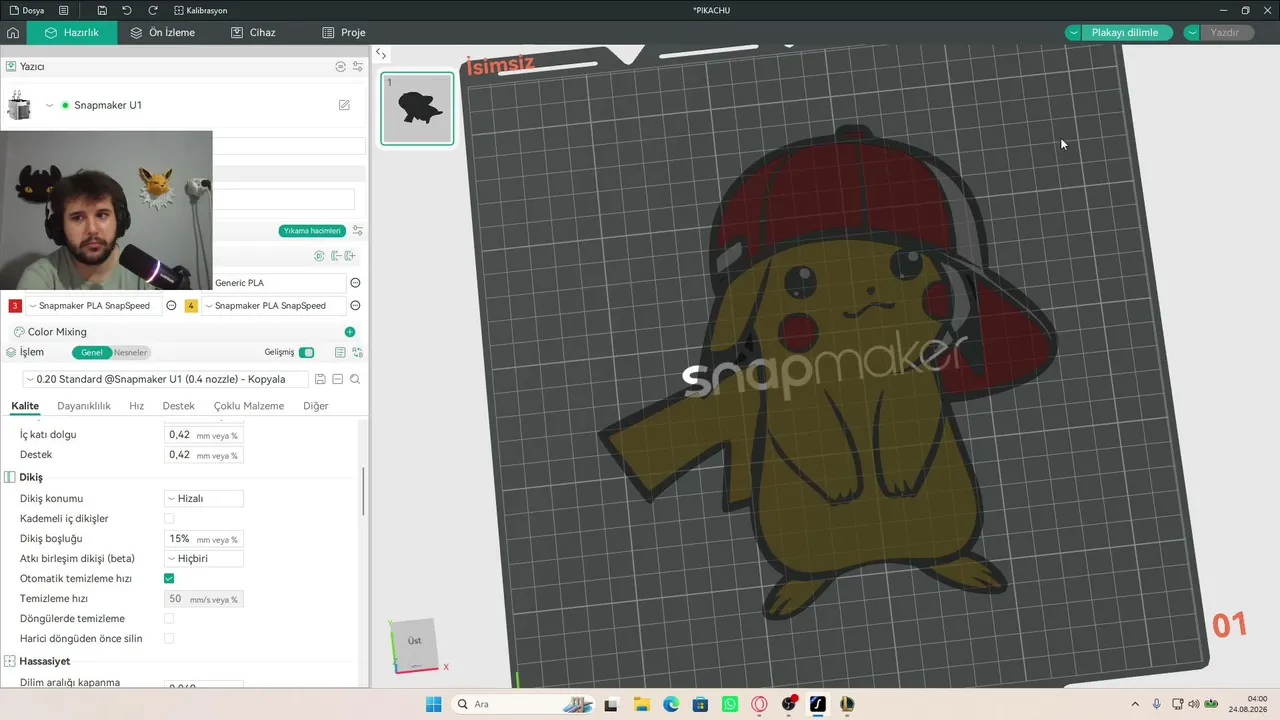Select the Genel process mode

tap(91, 352)
